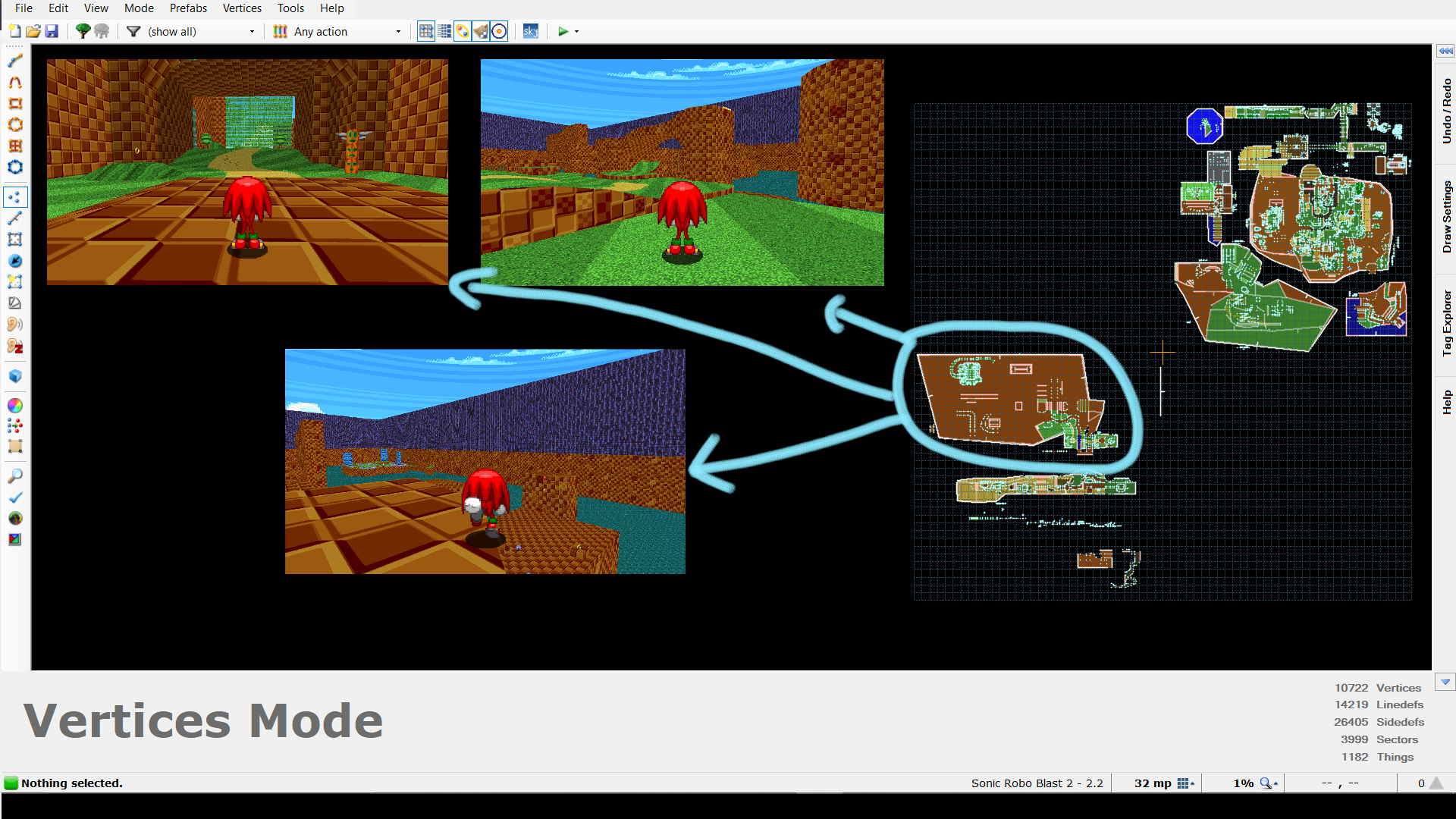
Task: Run map analysis checkmark icon
Action: click(x=15, y=497)
